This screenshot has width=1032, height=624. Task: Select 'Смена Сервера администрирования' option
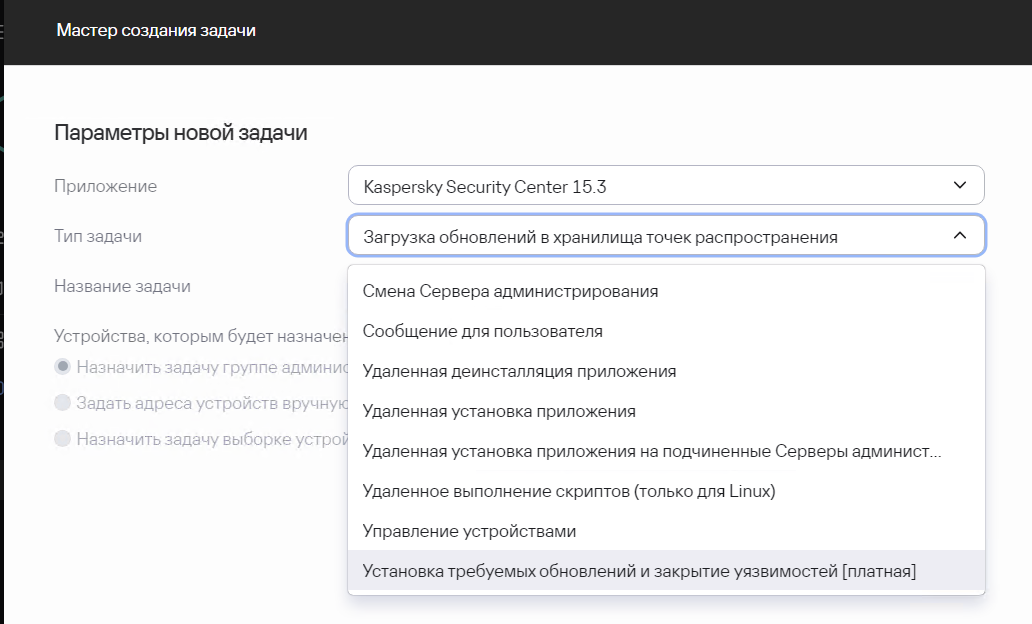(510, 291)
